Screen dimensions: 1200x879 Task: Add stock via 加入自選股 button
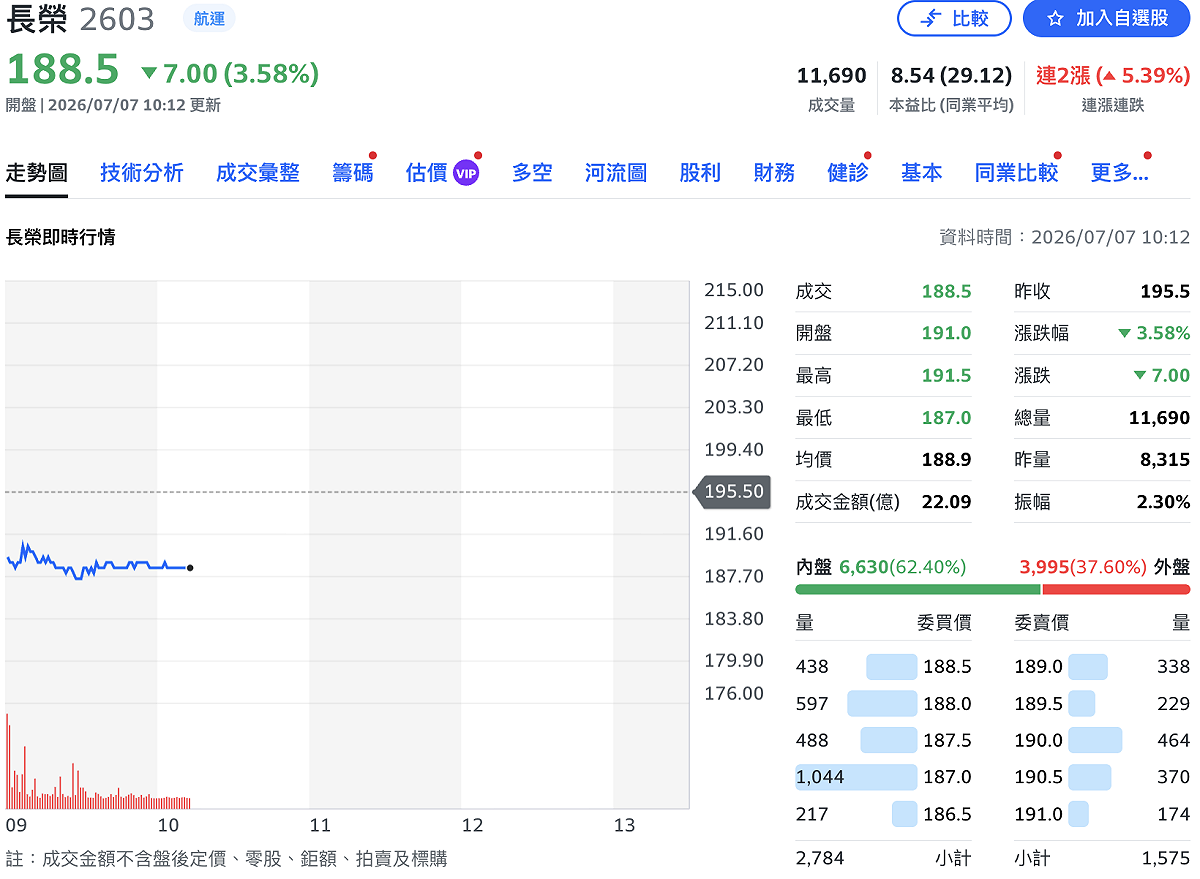coord(1107,18)
